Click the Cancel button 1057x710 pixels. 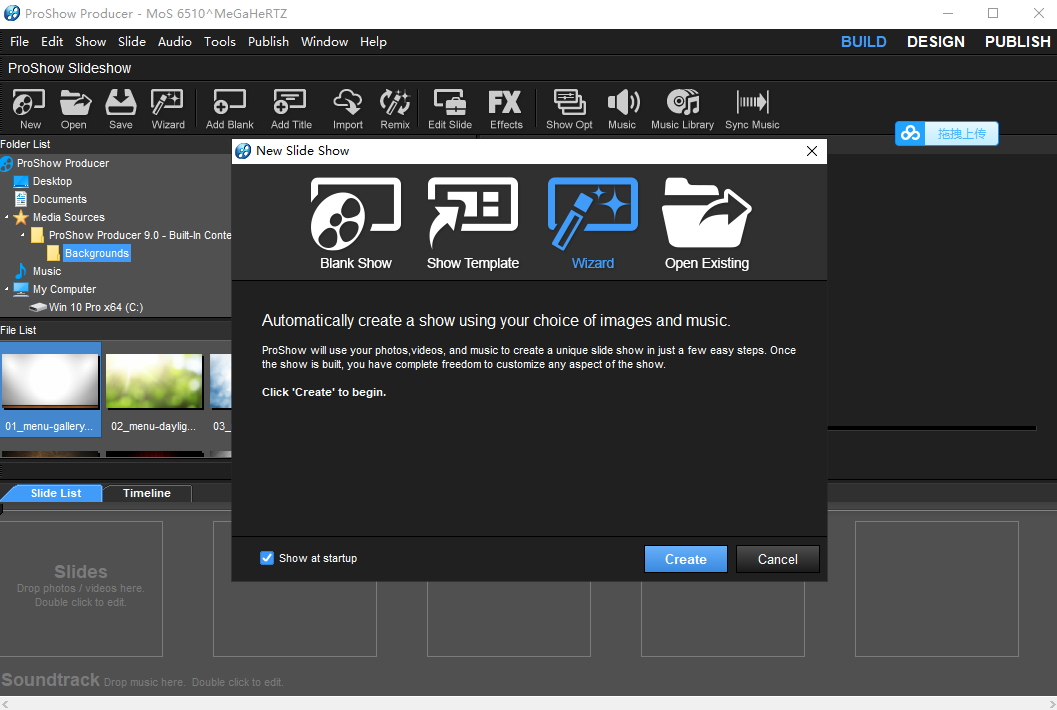[777, 559]
